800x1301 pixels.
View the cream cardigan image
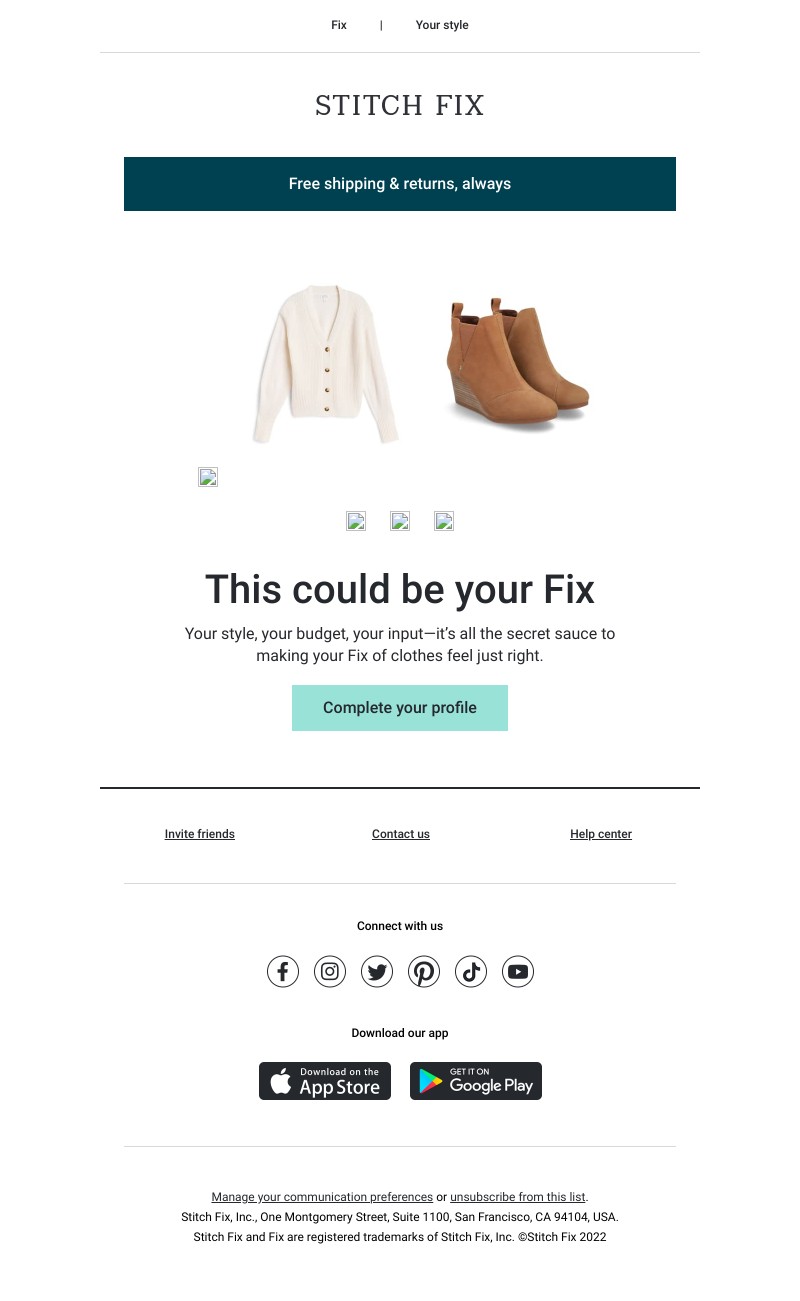pos(325,364)
